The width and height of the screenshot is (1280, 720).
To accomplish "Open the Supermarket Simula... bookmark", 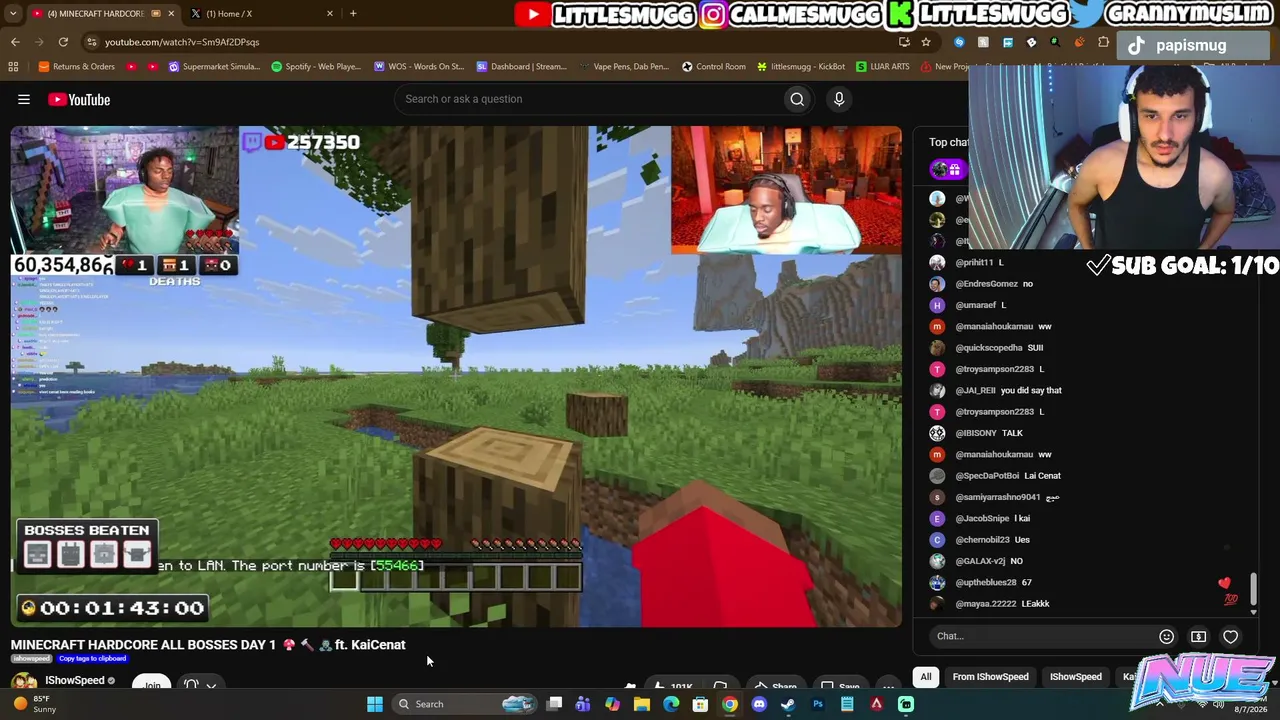I will (214, 67).
